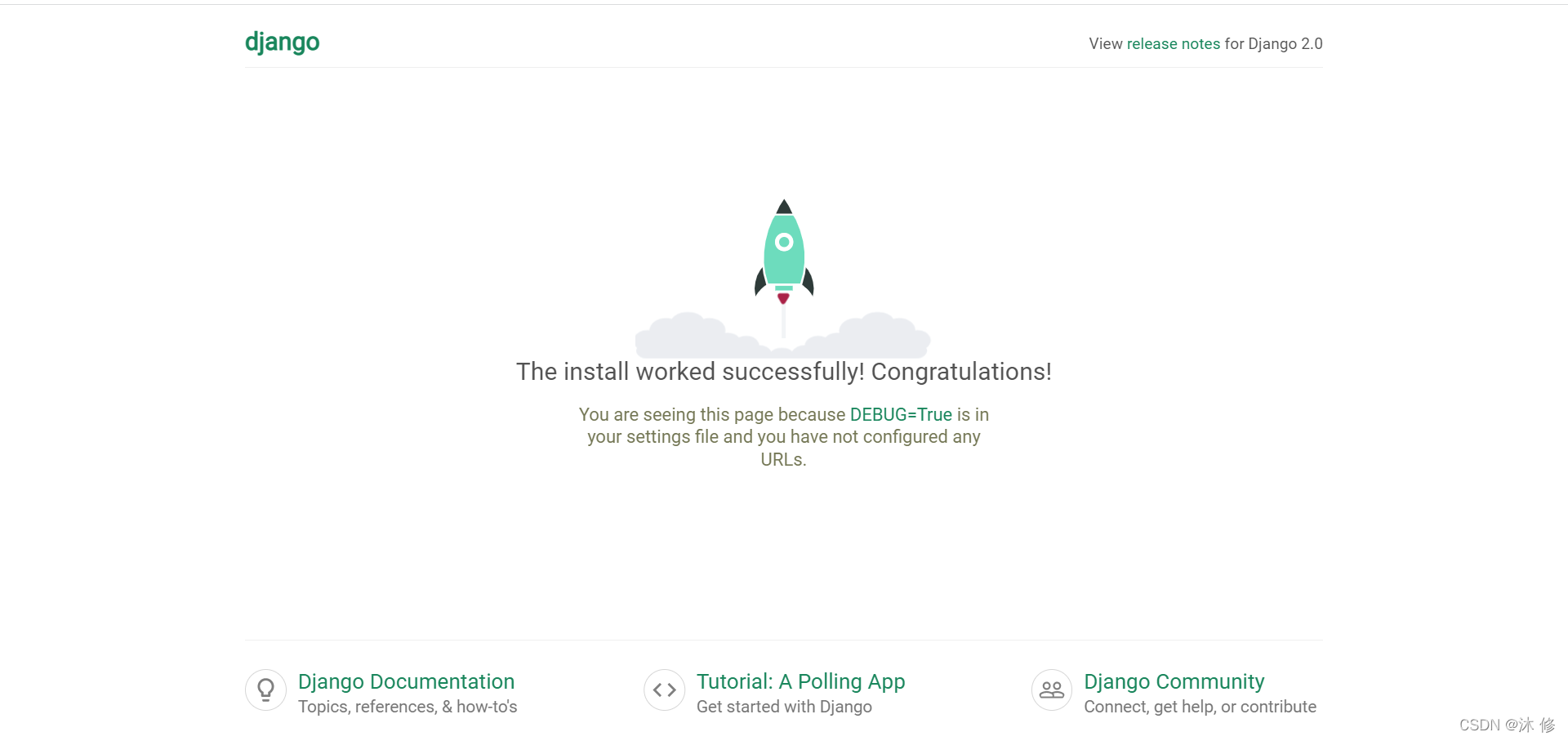The height and width of the screenshot is (741, 1568).
Task: Click the lightbulb documentation icon
Action: 265,690
